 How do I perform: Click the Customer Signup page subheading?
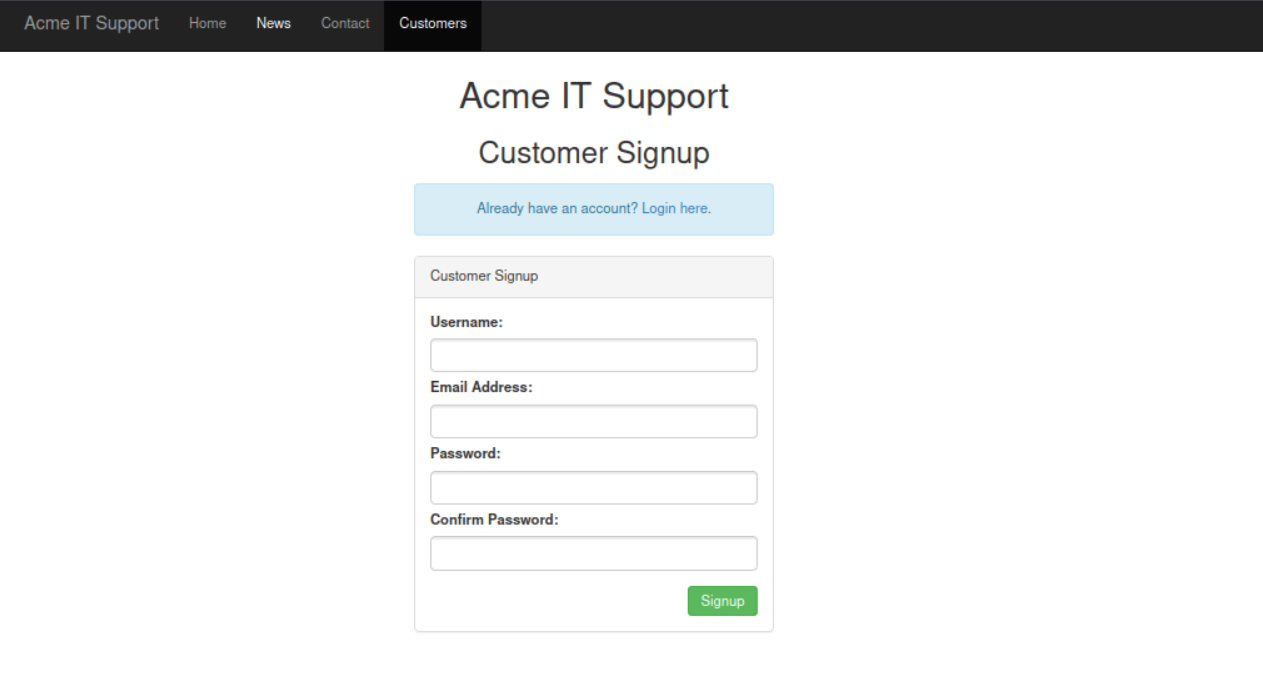[x=594, y=153]
